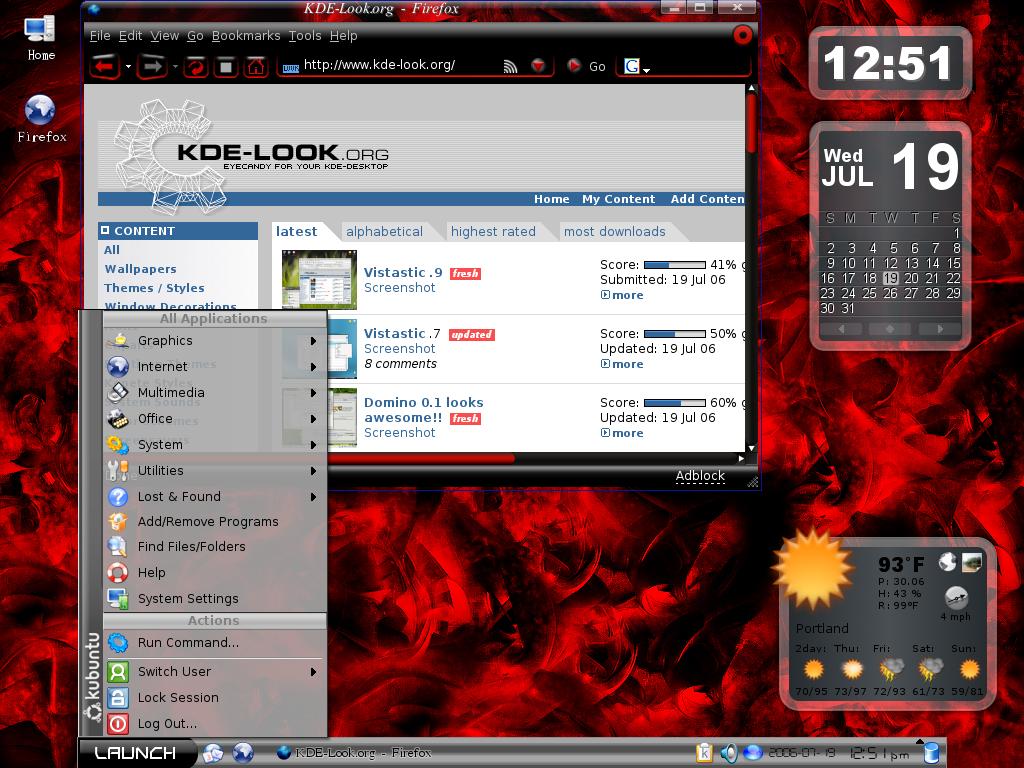Screen dimensions: 1024x768
Task: Open Help from the launch menu
Action: point(214,573)
